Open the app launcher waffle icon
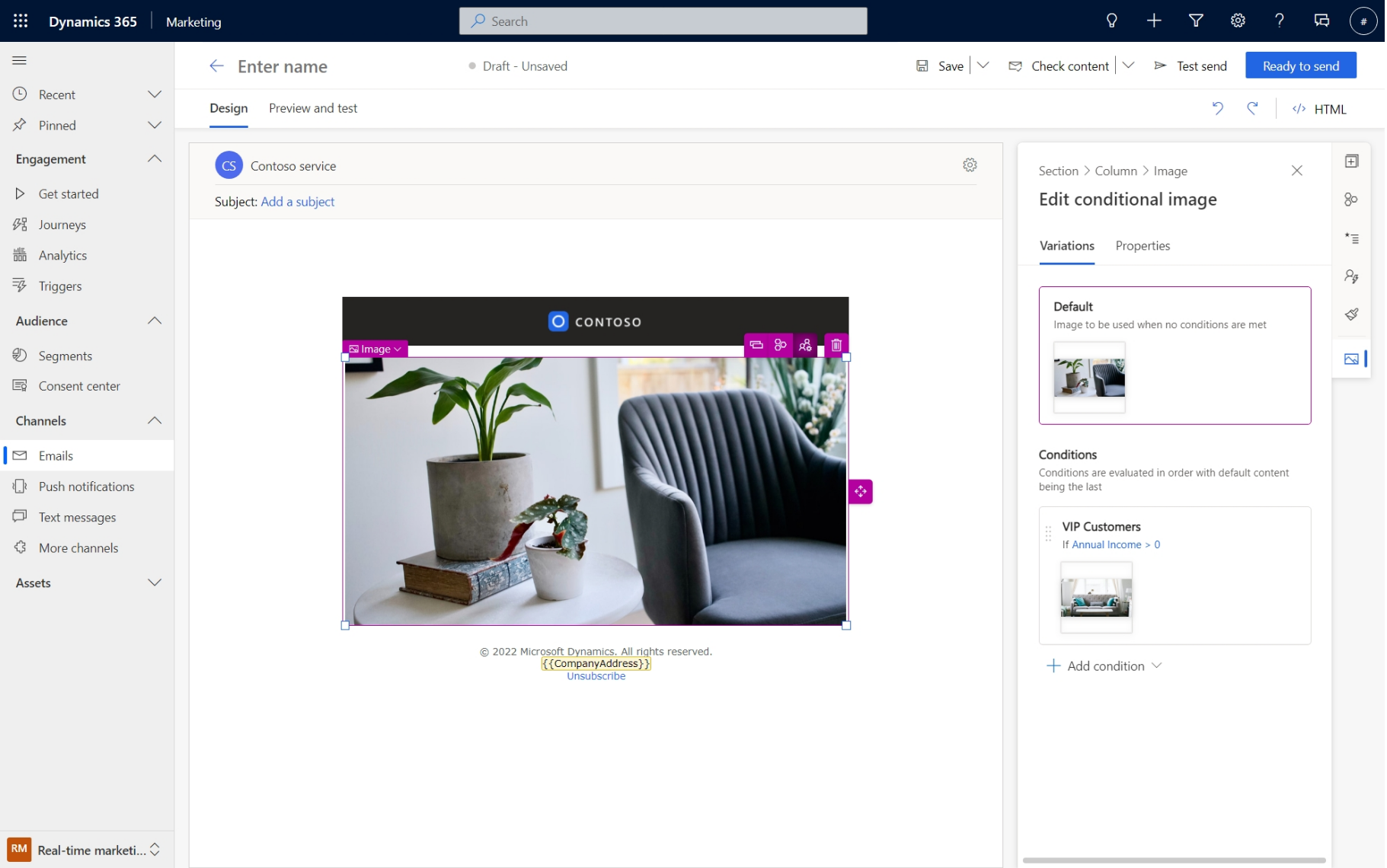1387x868 pixels. (21, 21)
